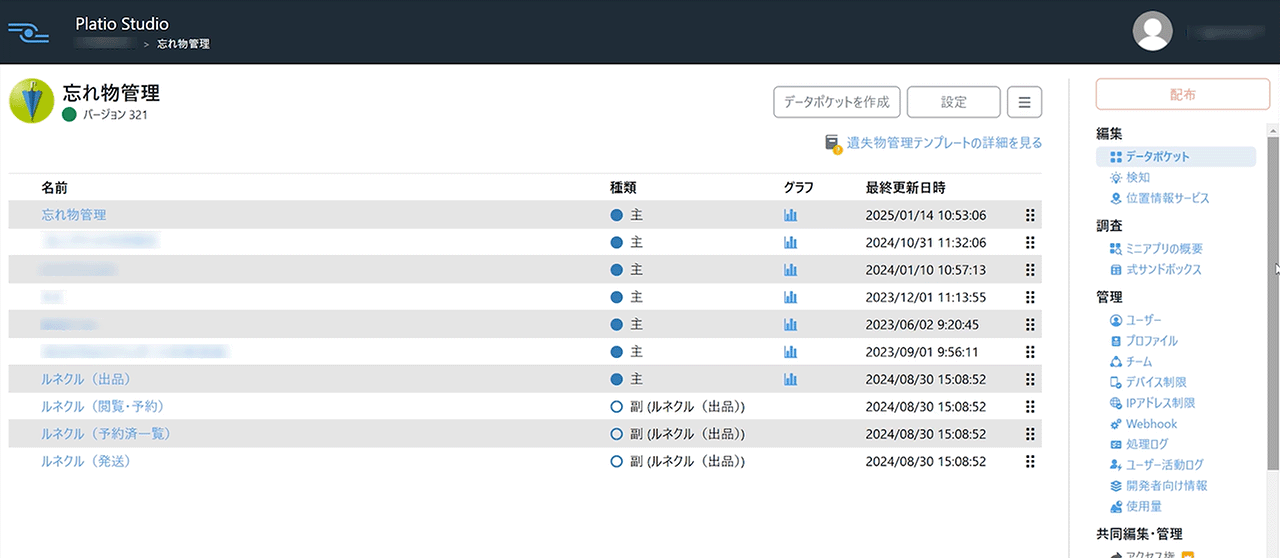Image resolution: width=1280 pixels, height=558 pixels.
Task: Click the 忘れ物管理 umbrella app icon
Action: point(31,102)
